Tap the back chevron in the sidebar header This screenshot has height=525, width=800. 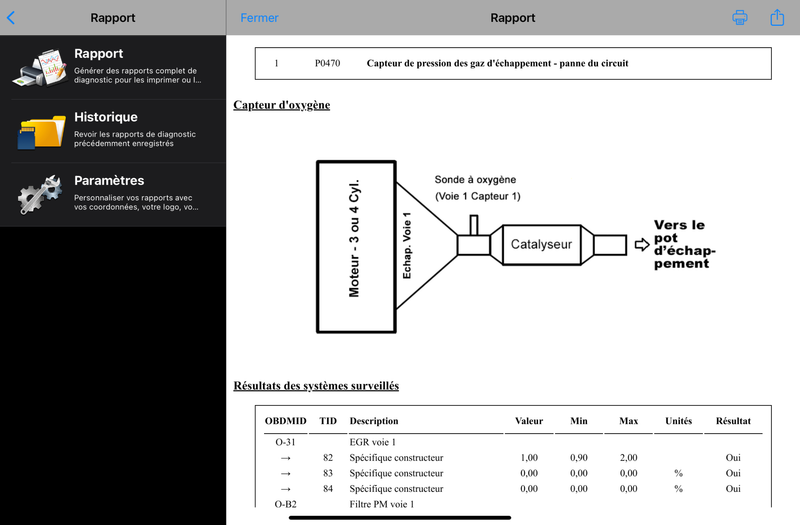tap(11, 17)
